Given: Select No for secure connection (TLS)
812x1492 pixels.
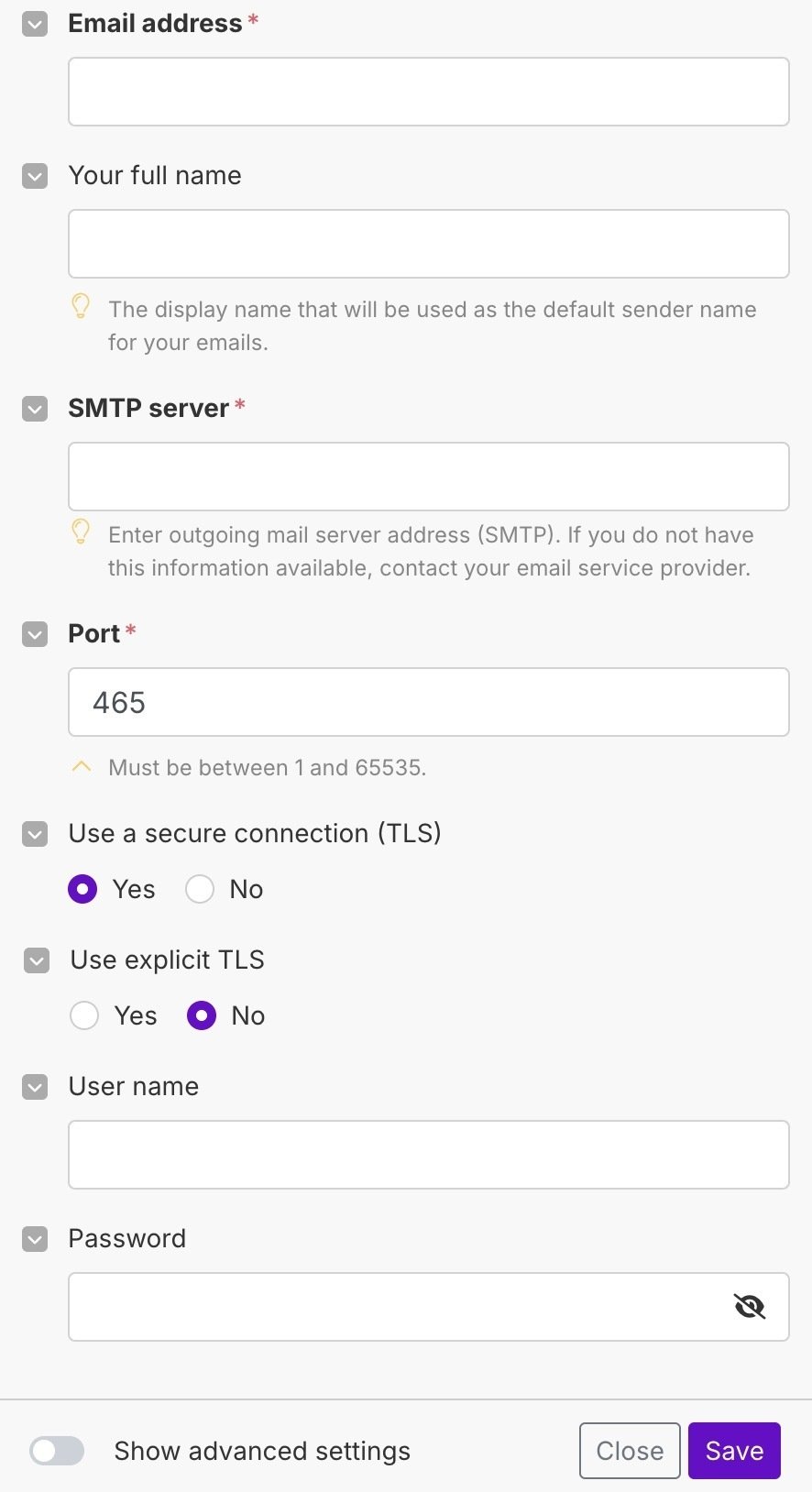Looking at the screenshot, I should (200, 889).
